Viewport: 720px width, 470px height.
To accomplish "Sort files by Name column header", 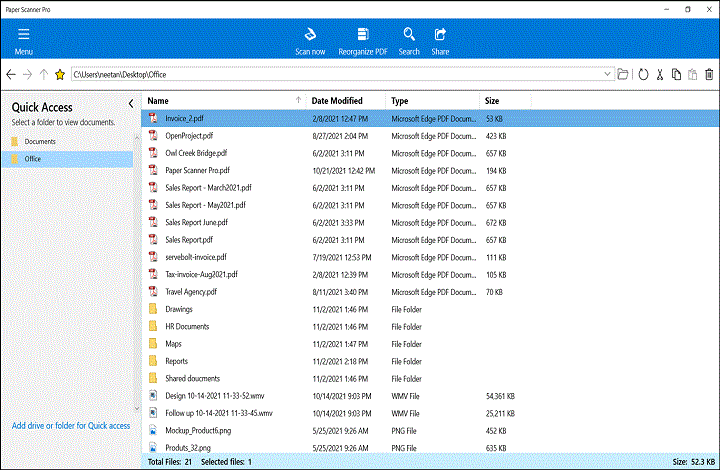I will [158, 101].
